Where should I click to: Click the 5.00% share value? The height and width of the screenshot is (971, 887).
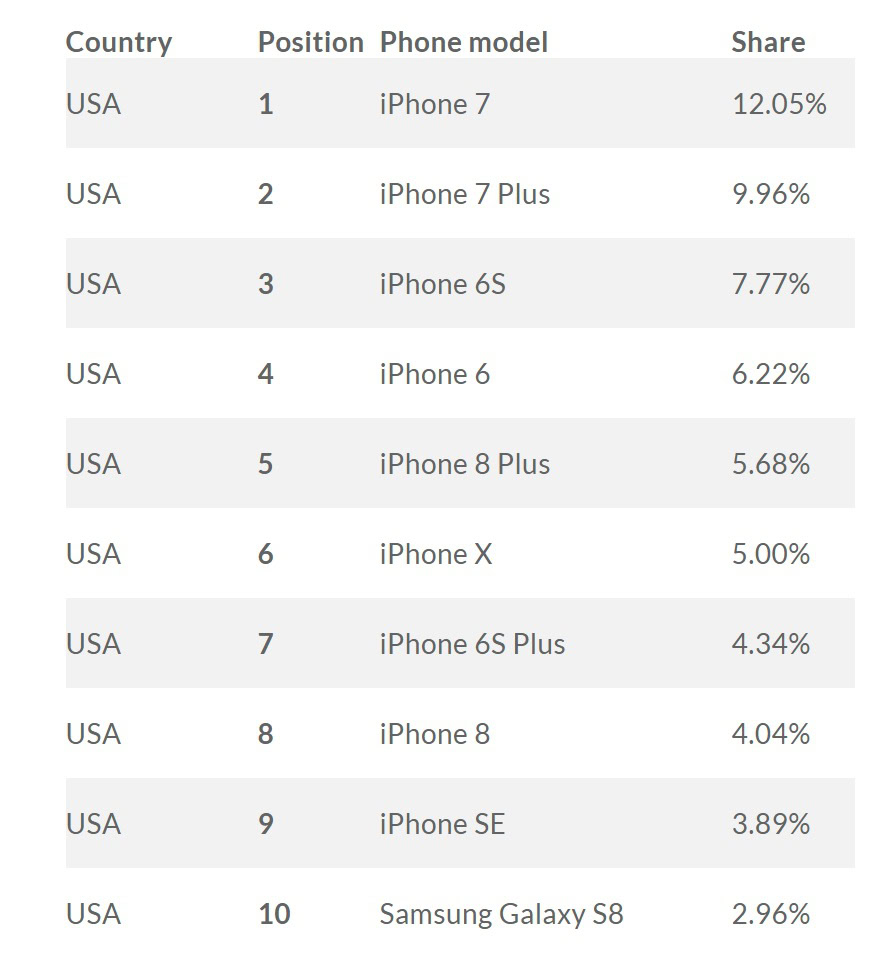(770, 554)
